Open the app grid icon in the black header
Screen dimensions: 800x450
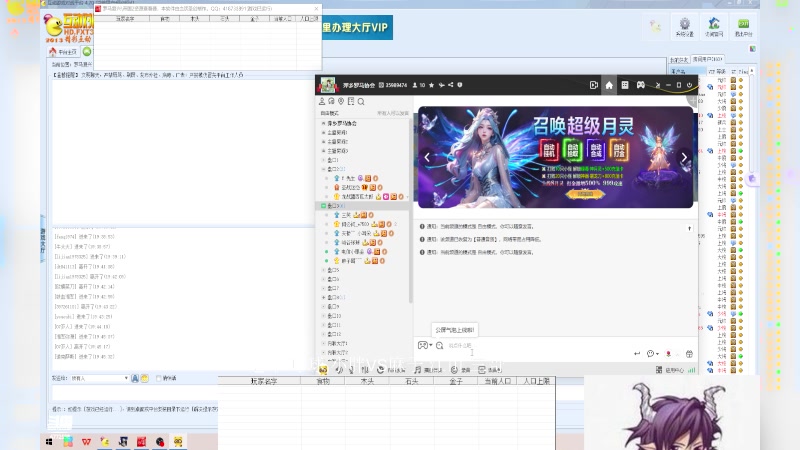pos(624,85)
